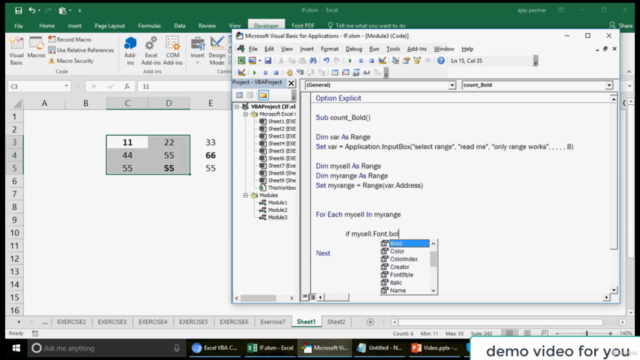Open Standard toolbar options arrow after Ln 15
This screenshot has height=360, width=640.
tap(536, 61)
